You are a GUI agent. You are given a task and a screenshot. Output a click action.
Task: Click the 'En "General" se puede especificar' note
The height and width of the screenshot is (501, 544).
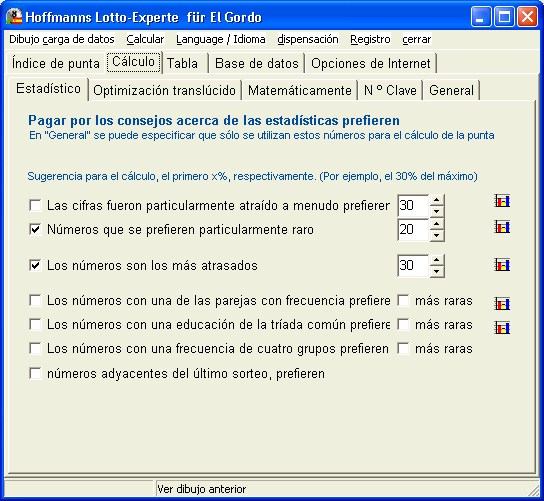click(x=262, y=135)
